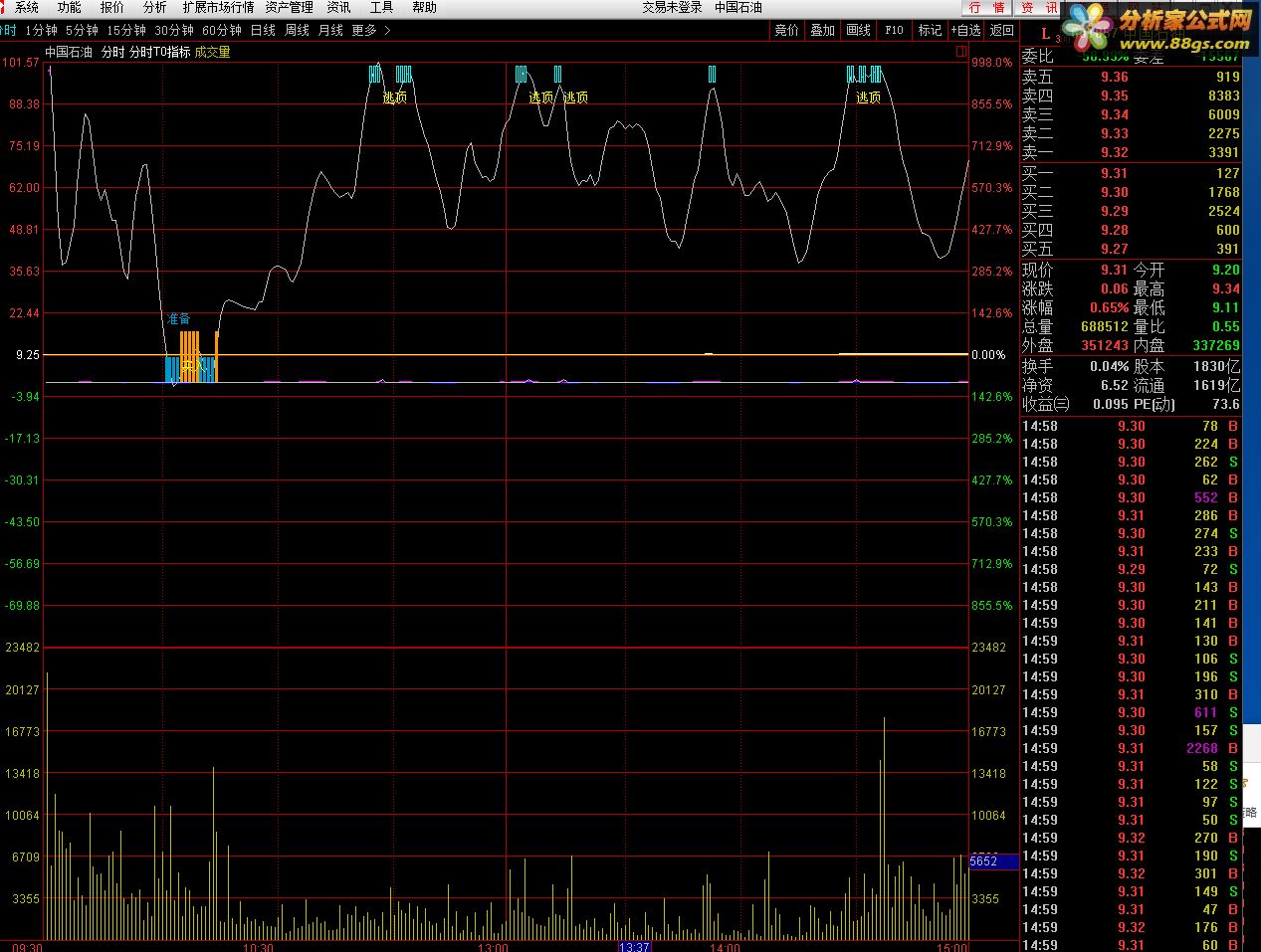The image size is (1261, 952).
Task: Switch to the 日线 daily chart tab
Action: (263, 31)
